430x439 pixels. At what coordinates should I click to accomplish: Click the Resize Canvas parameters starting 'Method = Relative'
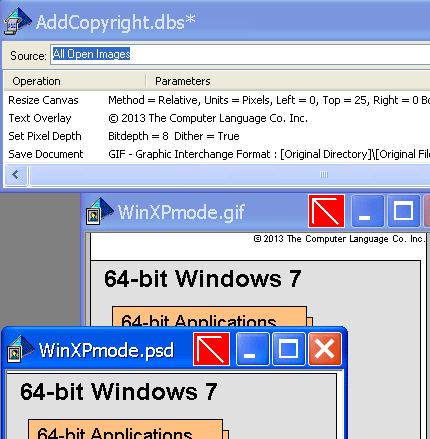pyautogui.click(x=269, y=100)
